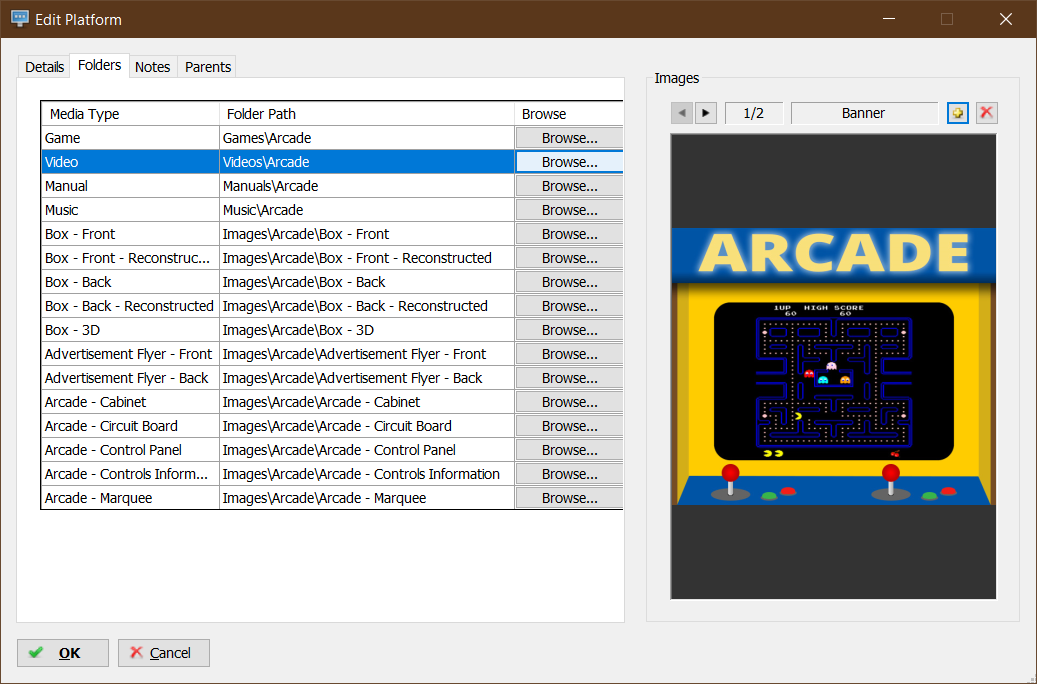Open the Notes tab
The width and height of the screenshot is (1037, 684).
pyautogui.click(x=153, y=67)
